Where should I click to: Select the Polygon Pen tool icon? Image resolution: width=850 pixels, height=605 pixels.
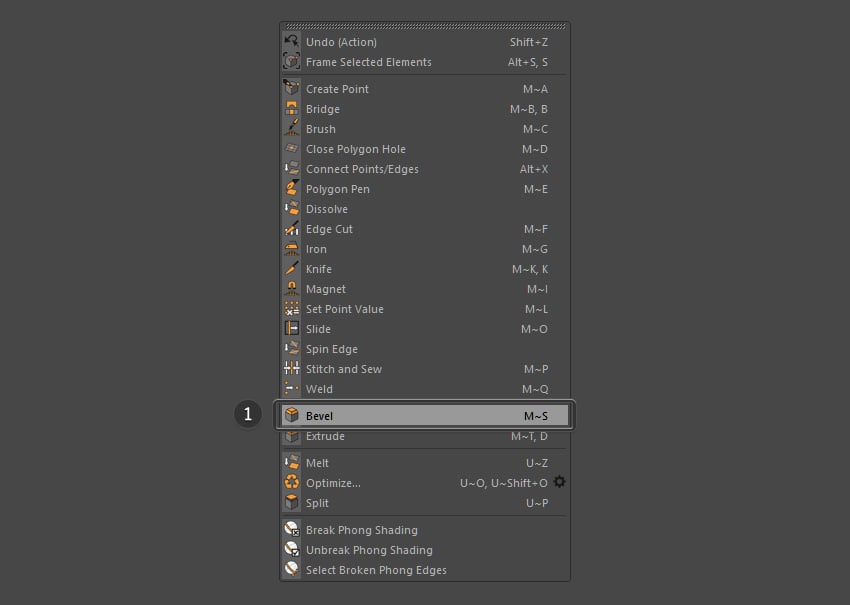coord(291,189)
